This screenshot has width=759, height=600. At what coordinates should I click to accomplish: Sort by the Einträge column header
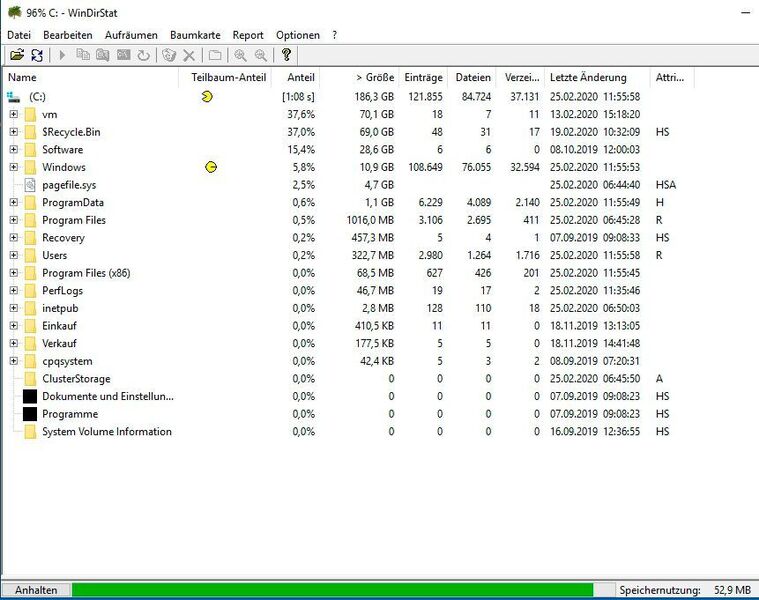424,77
